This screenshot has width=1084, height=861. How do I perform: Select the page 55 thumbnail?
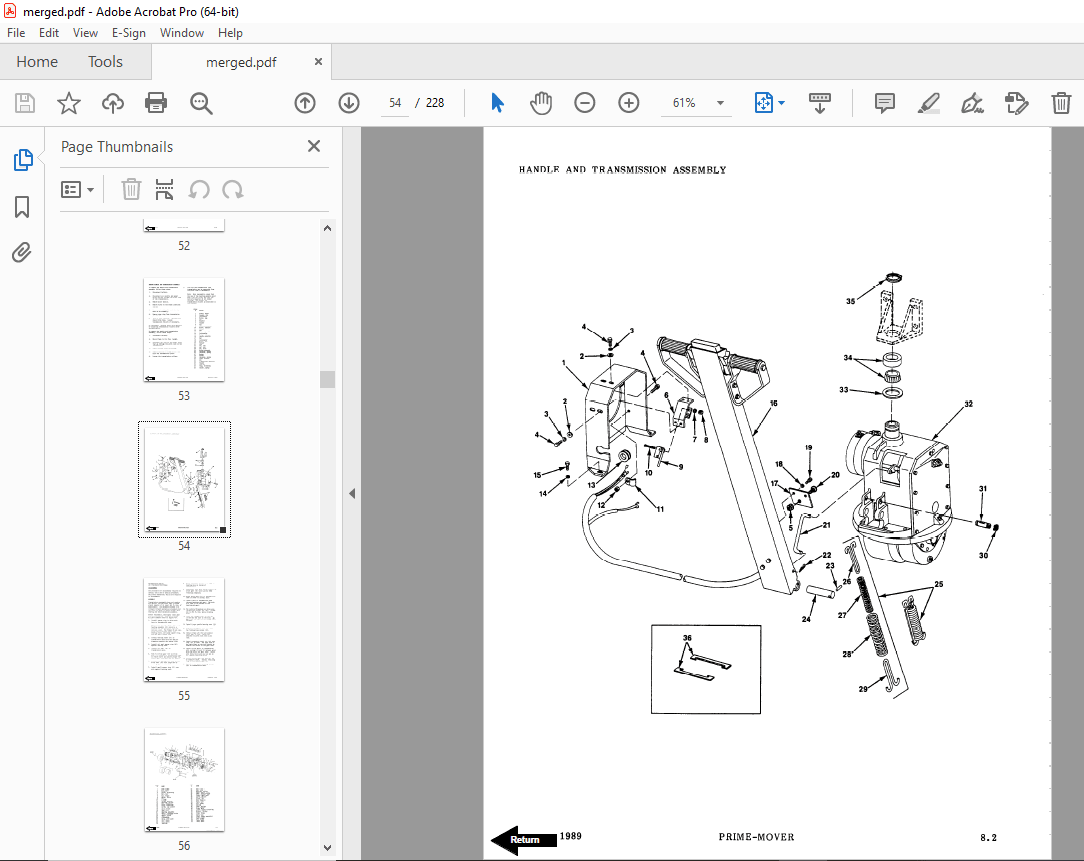pyautogui.click(x=183, y=630)
